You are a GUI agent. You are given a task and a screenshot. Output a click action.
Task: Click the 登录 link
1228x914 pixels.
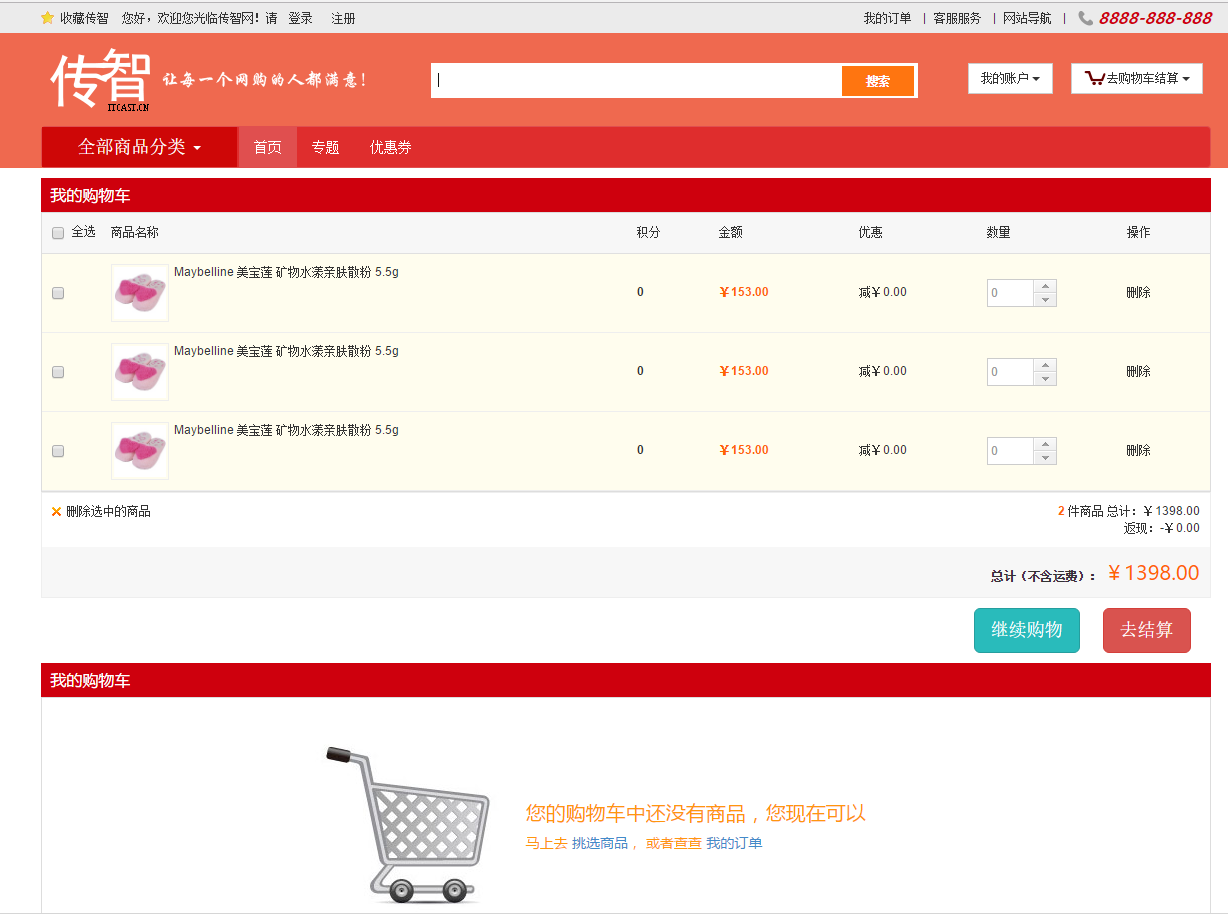[300, 18]
